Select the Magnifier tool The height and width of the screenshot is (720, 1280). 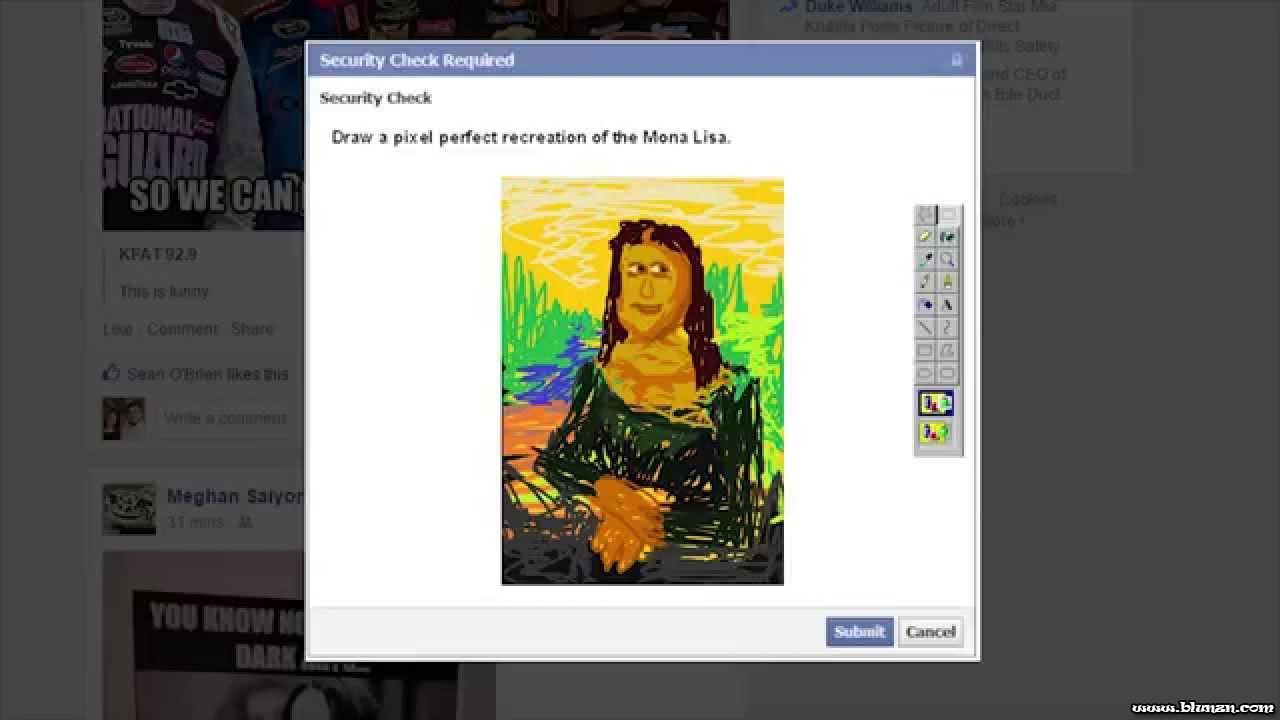coord(948,260)
